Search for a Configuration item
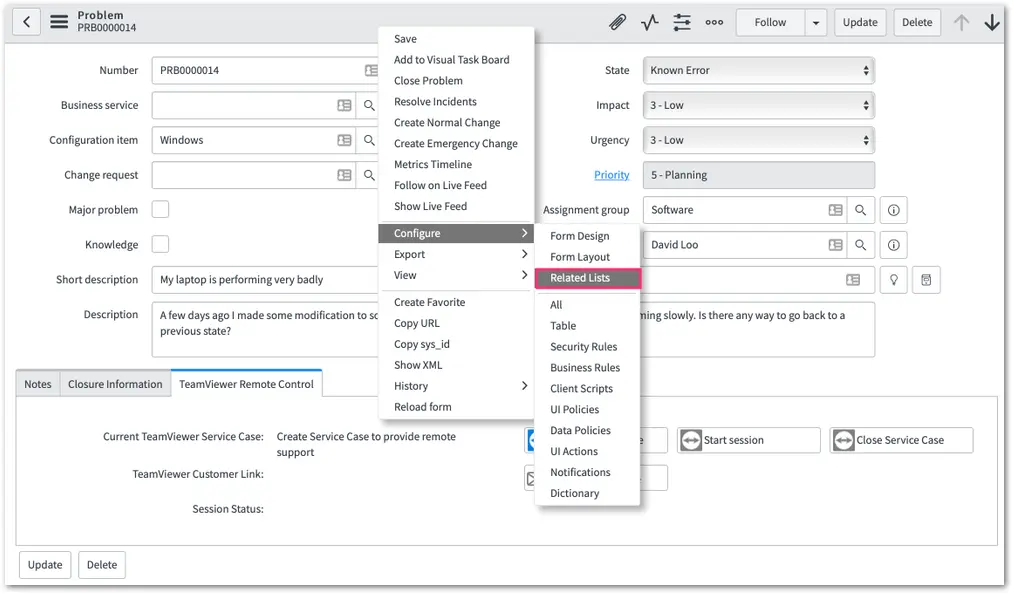1013x594 pixels. tap(369, 140)
